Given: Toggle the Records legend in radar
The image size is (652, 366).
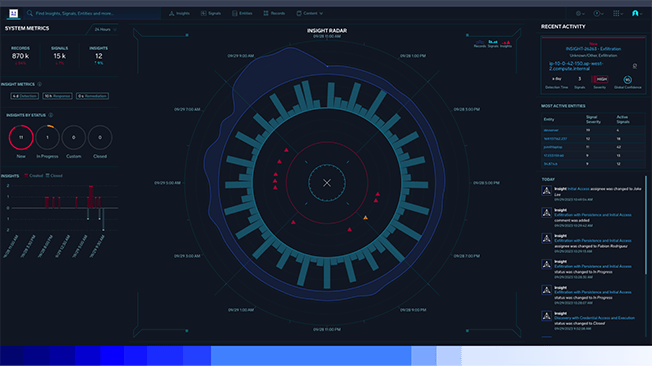Looking at the screenshot, I should (x=480, y=44).
